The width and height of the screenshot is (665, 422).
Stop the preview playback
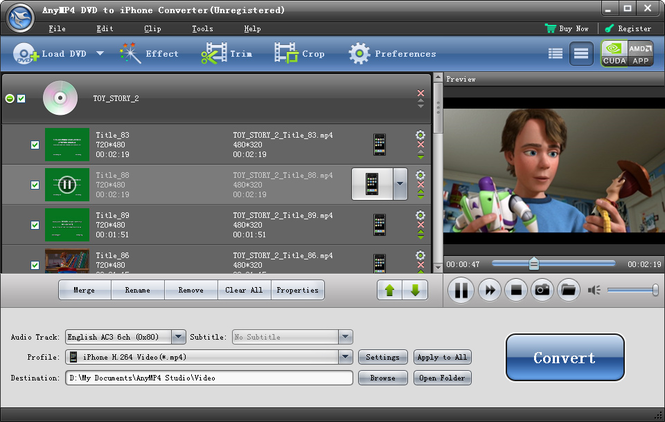coord(516,290)
